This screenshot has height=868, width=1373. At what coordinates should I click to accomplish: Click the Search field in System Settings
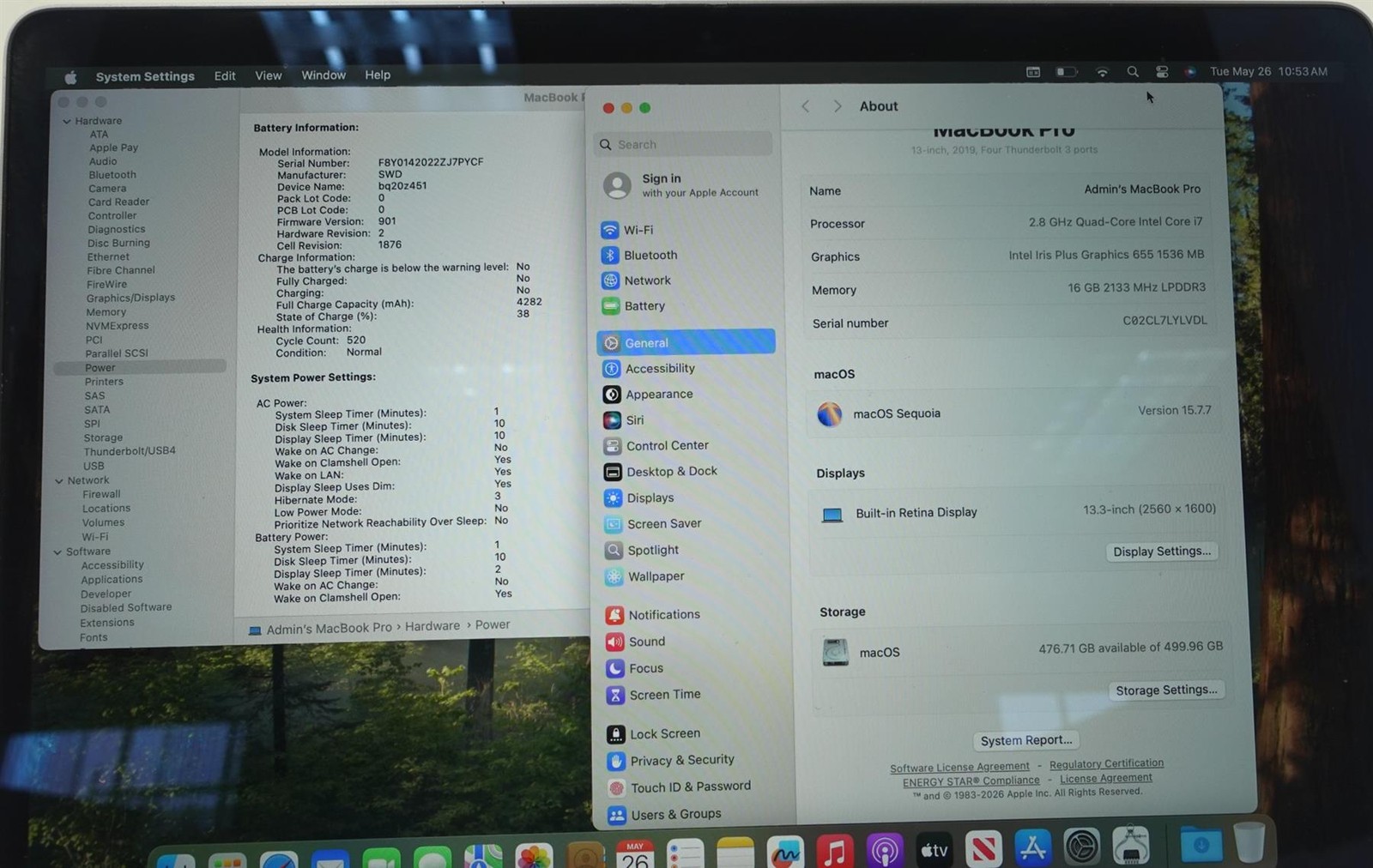click(x=682, y=144)
